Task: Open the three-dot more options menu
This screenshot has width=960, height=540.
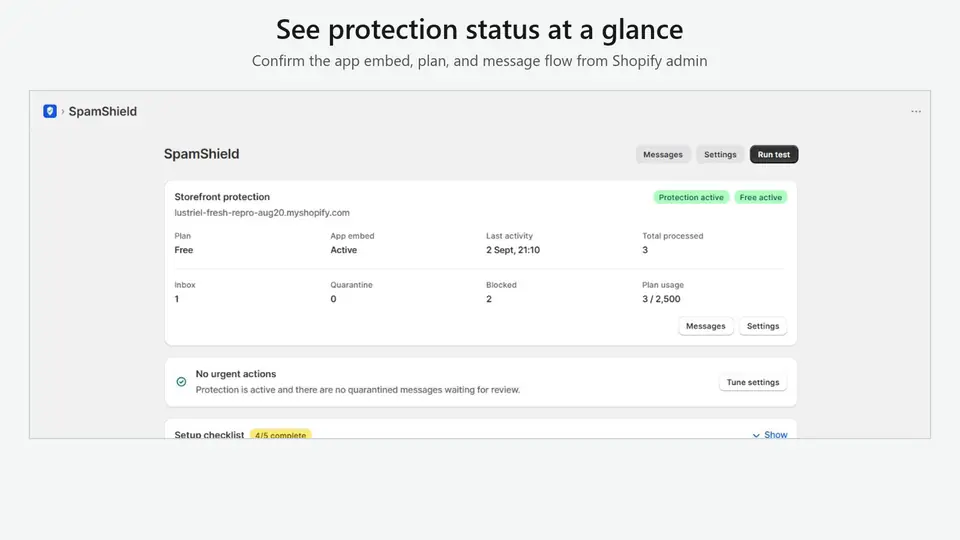Action: [x=915, y=111]
